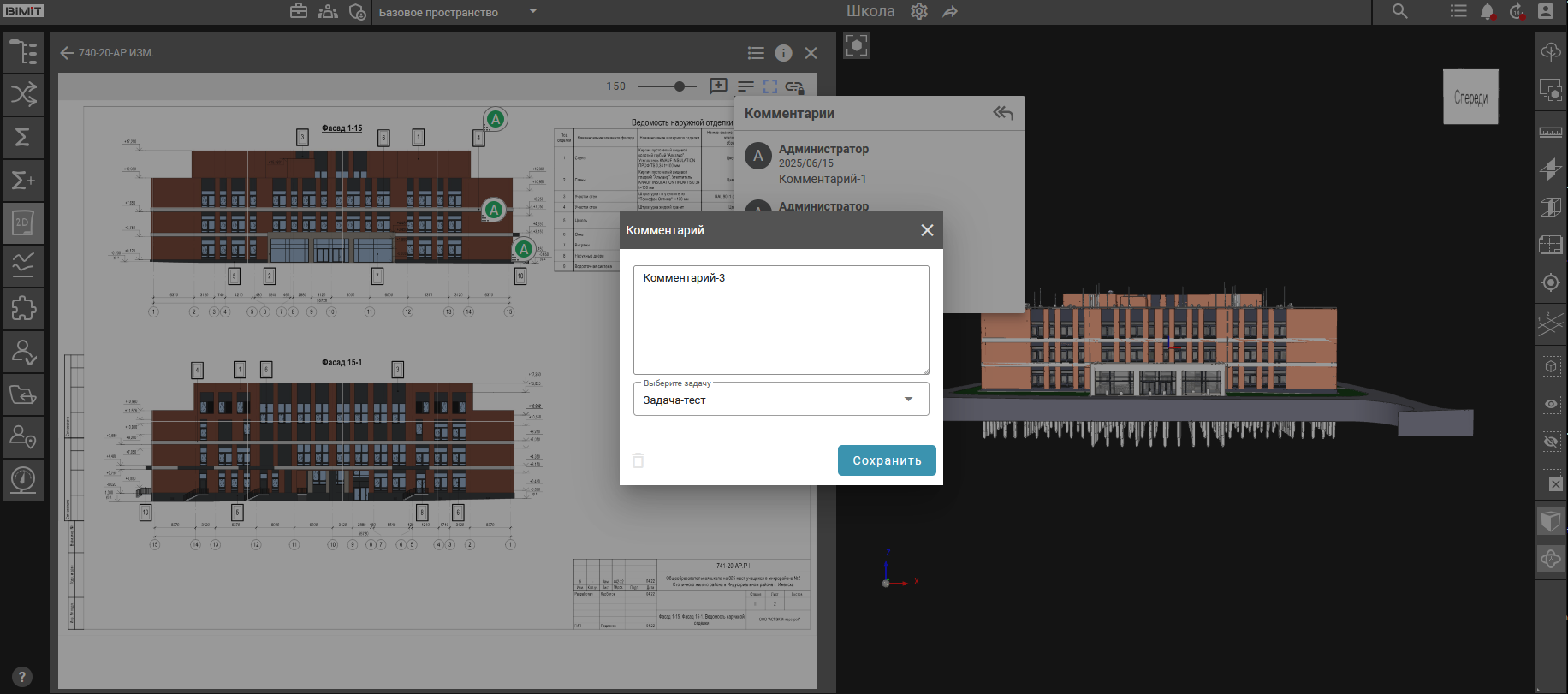Toggle the crossed-out eye hide icon
Image resolution: width=1568 pixels, height=694 pixels.
1550,442
